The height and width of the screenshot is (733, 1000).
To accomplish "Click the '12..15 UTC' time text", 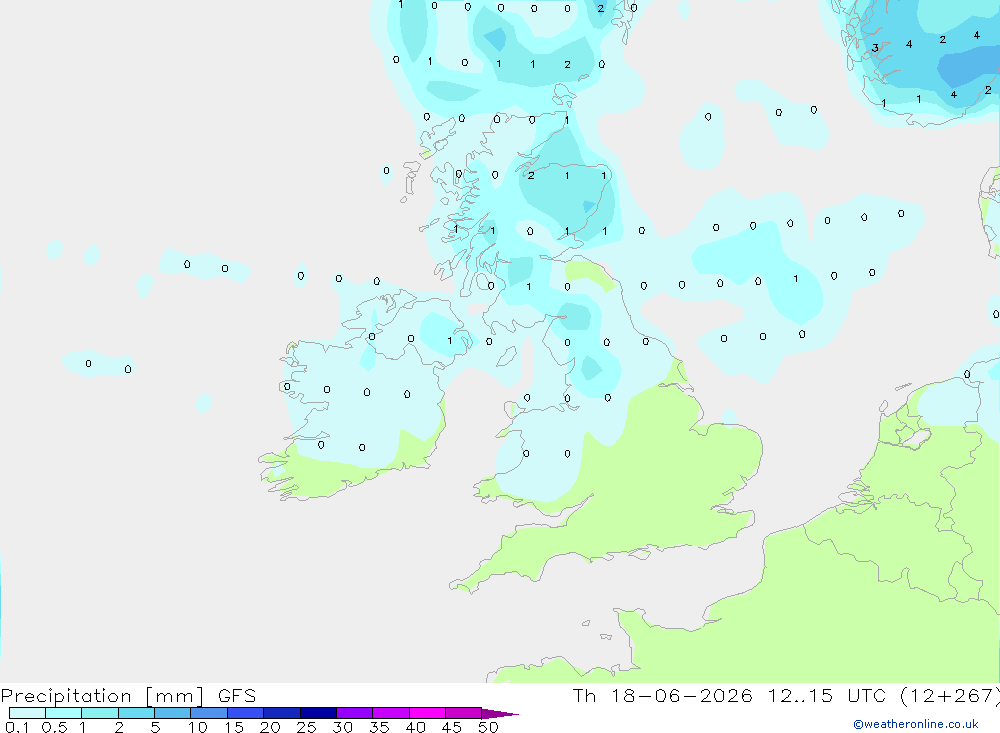I will [827, 695].
